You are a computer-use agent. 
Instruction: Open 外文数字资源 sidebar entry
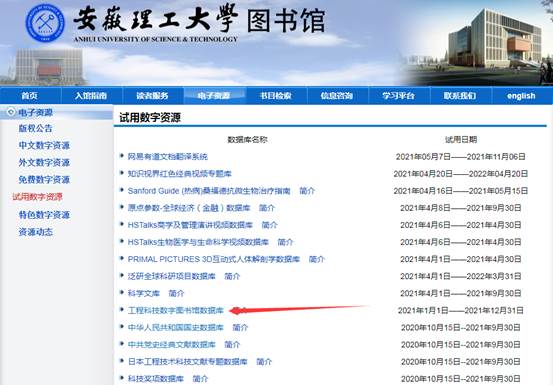pyautogui.click(x=44, y=163)
